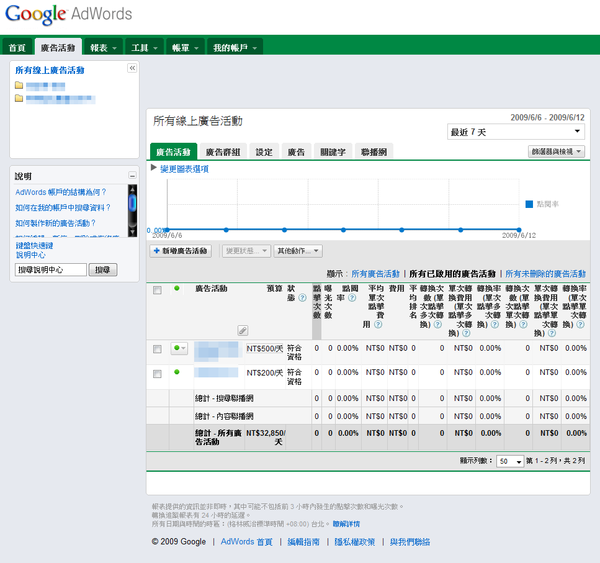This screenshot has width=600, height=563.
Task: Minimize the 說明 help panel
Action: (x=132, y=176)
